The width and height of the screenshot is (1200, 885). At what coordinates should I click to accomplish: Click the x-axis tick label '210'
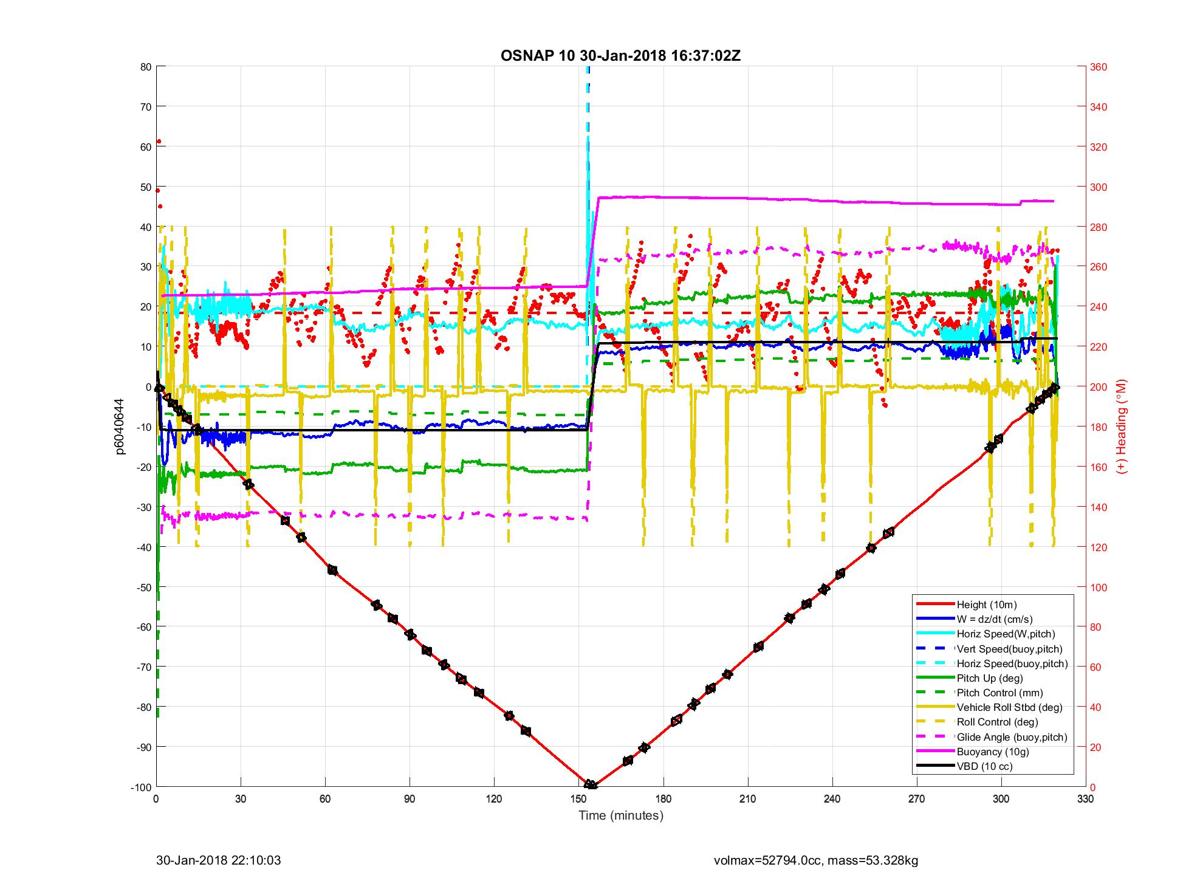(747, 799)
